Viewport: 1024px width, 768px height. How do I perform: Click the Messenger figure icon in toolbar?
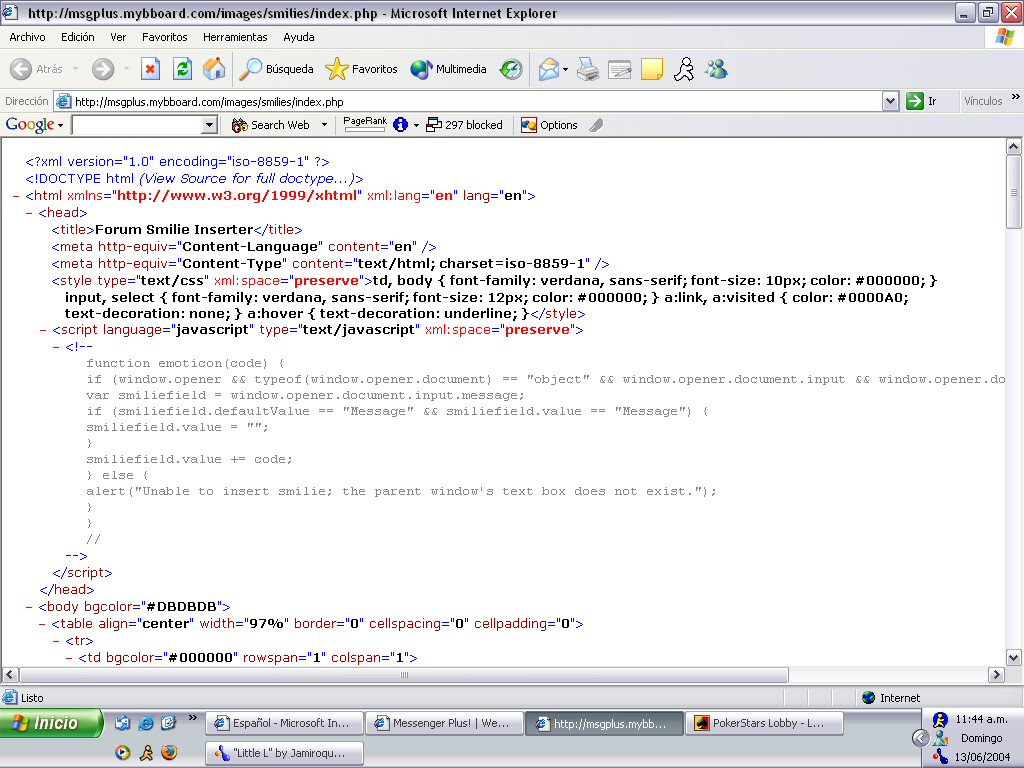pyautogui.click(x=684, y=69)
